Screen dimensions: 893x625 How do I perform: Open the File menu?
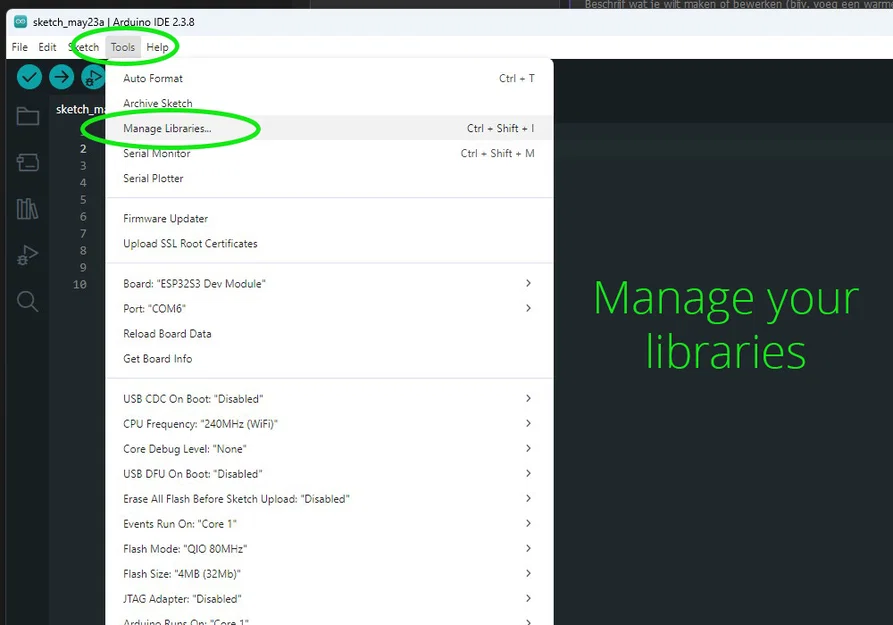pos(19,47)
